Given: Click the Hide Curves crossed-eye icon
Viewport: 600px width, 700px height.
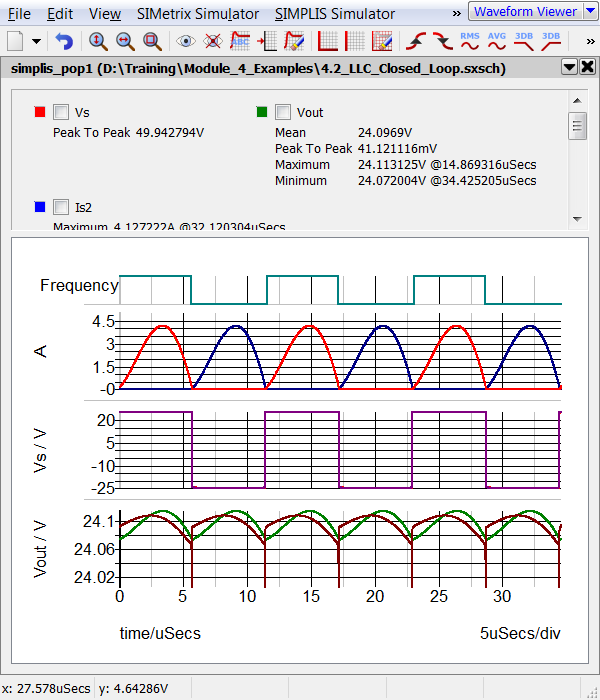Looking at the screenshot, I should [x=212, y=41].
